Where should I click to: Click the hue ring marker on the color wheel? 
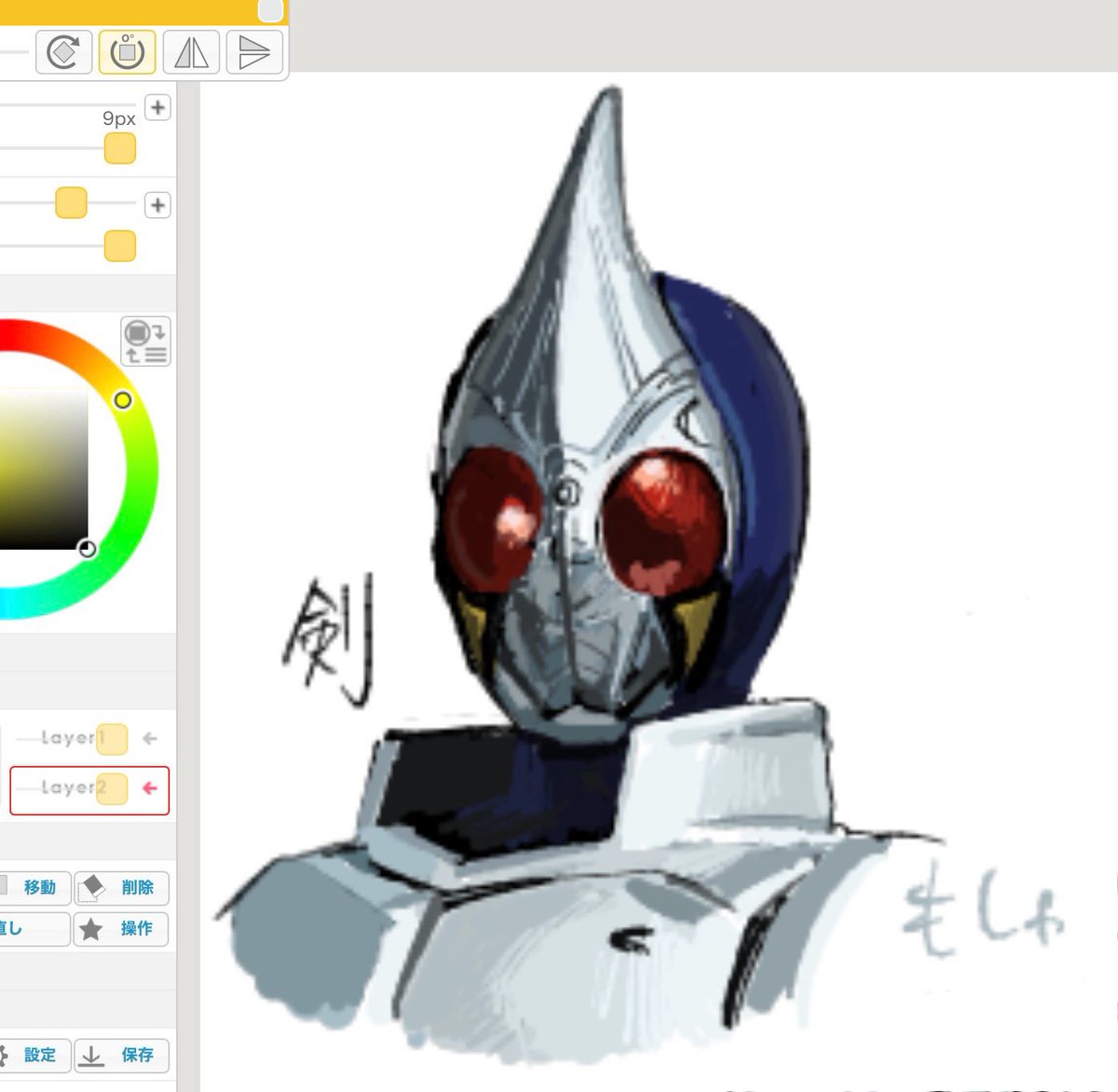pyautogui.click(x=123, y=400)
